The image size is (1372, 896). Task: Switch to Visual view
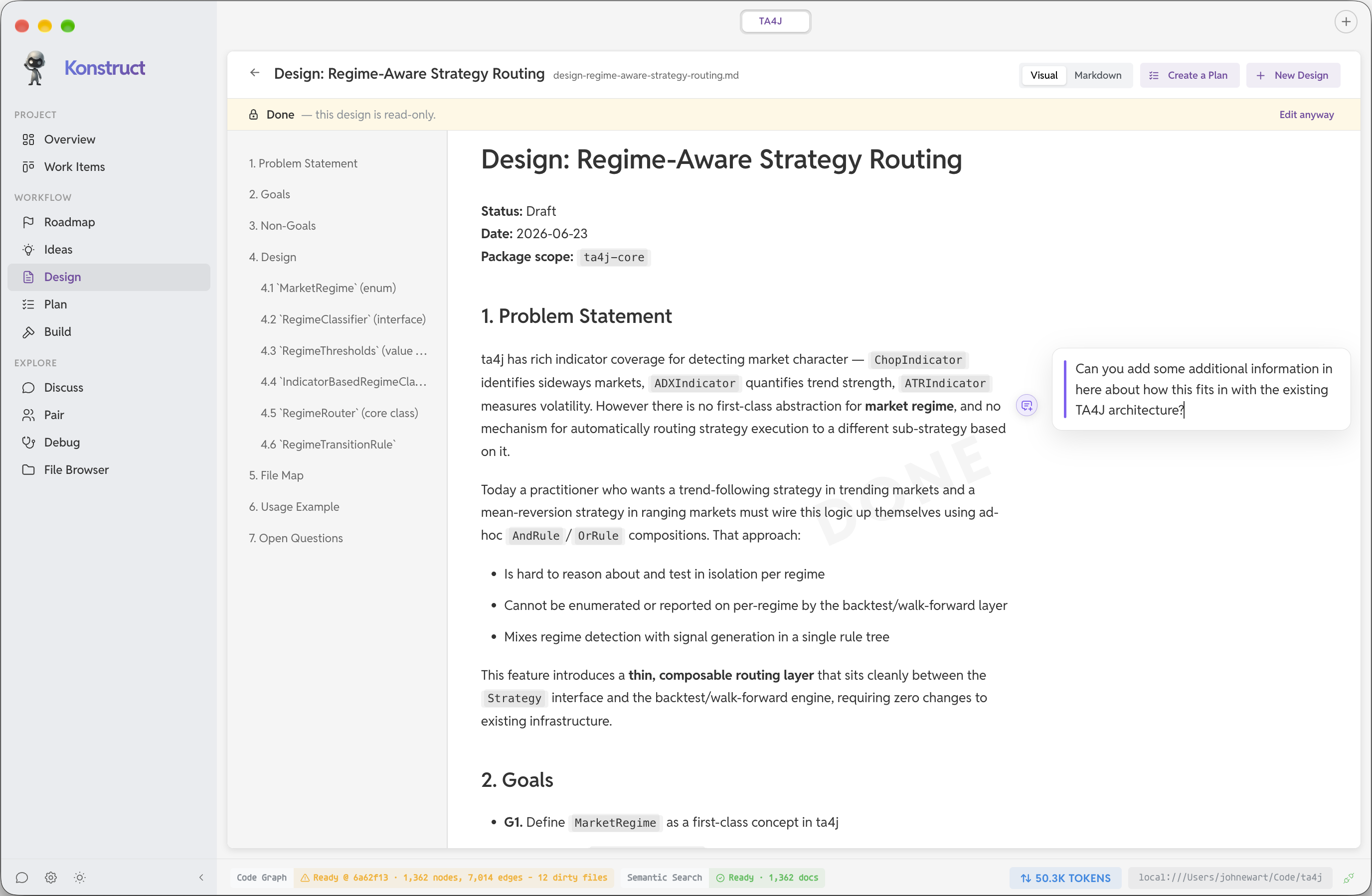coord(1043,75)
